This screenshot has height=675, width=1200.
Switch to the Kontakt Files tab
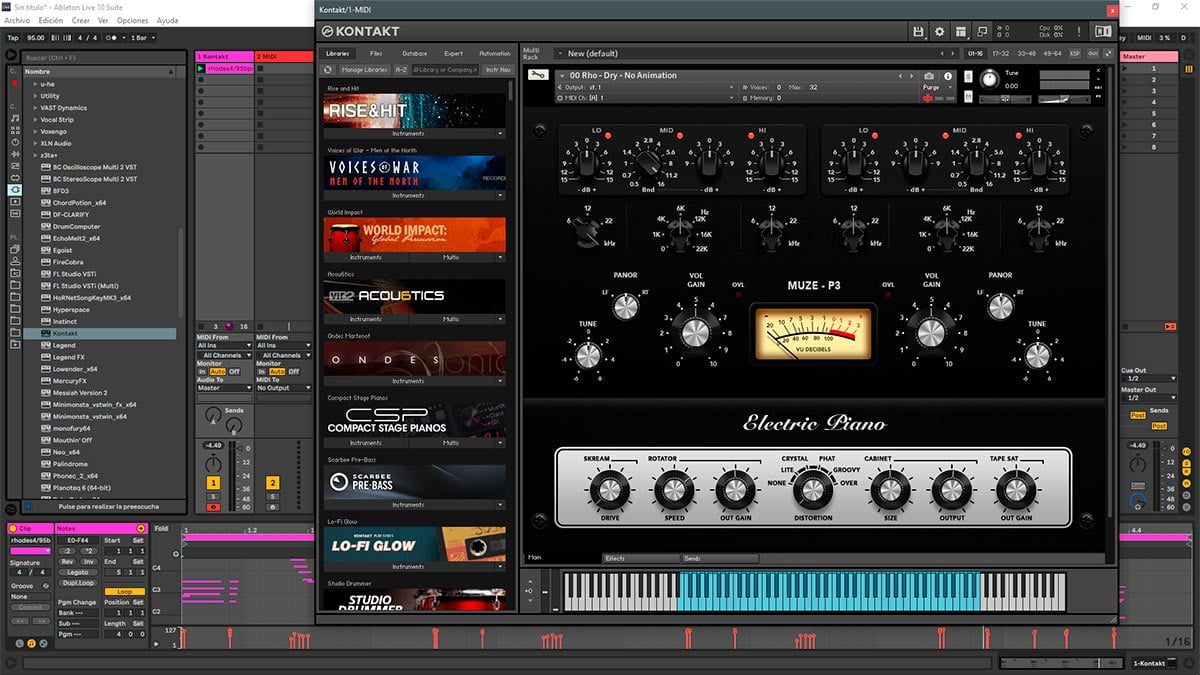[x=376, y=53]
